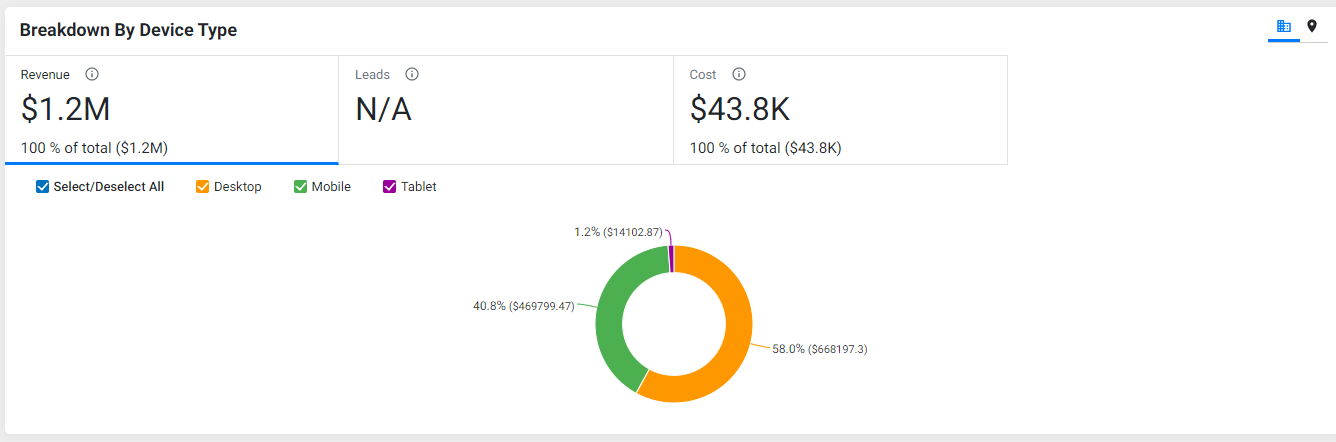The image size is (1336, 442).
Task: Switch to the building breakdown view icon
Action: 1284,26
